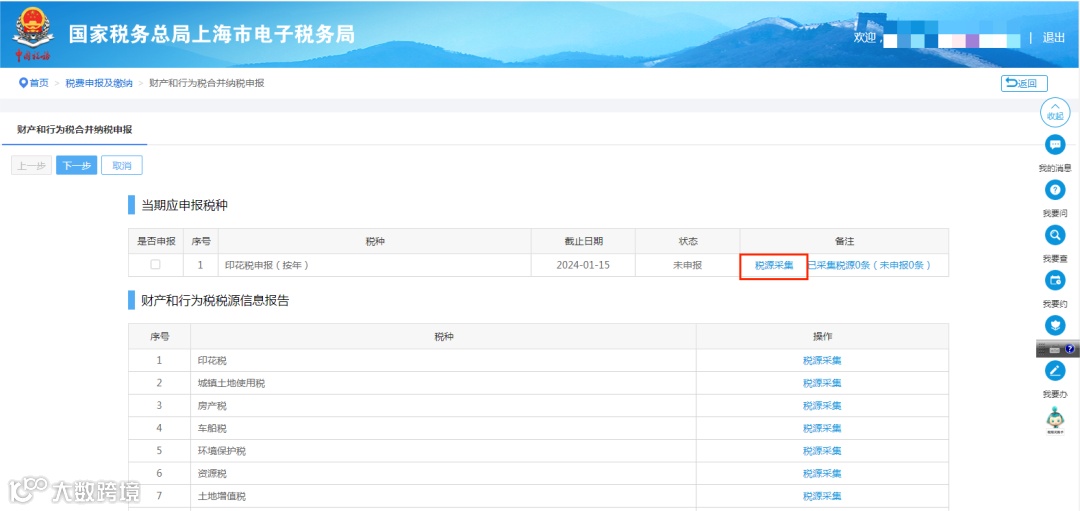Click the shield icon in sidebar
Screen dimensions: 1080x511
tap(1055, 325)
